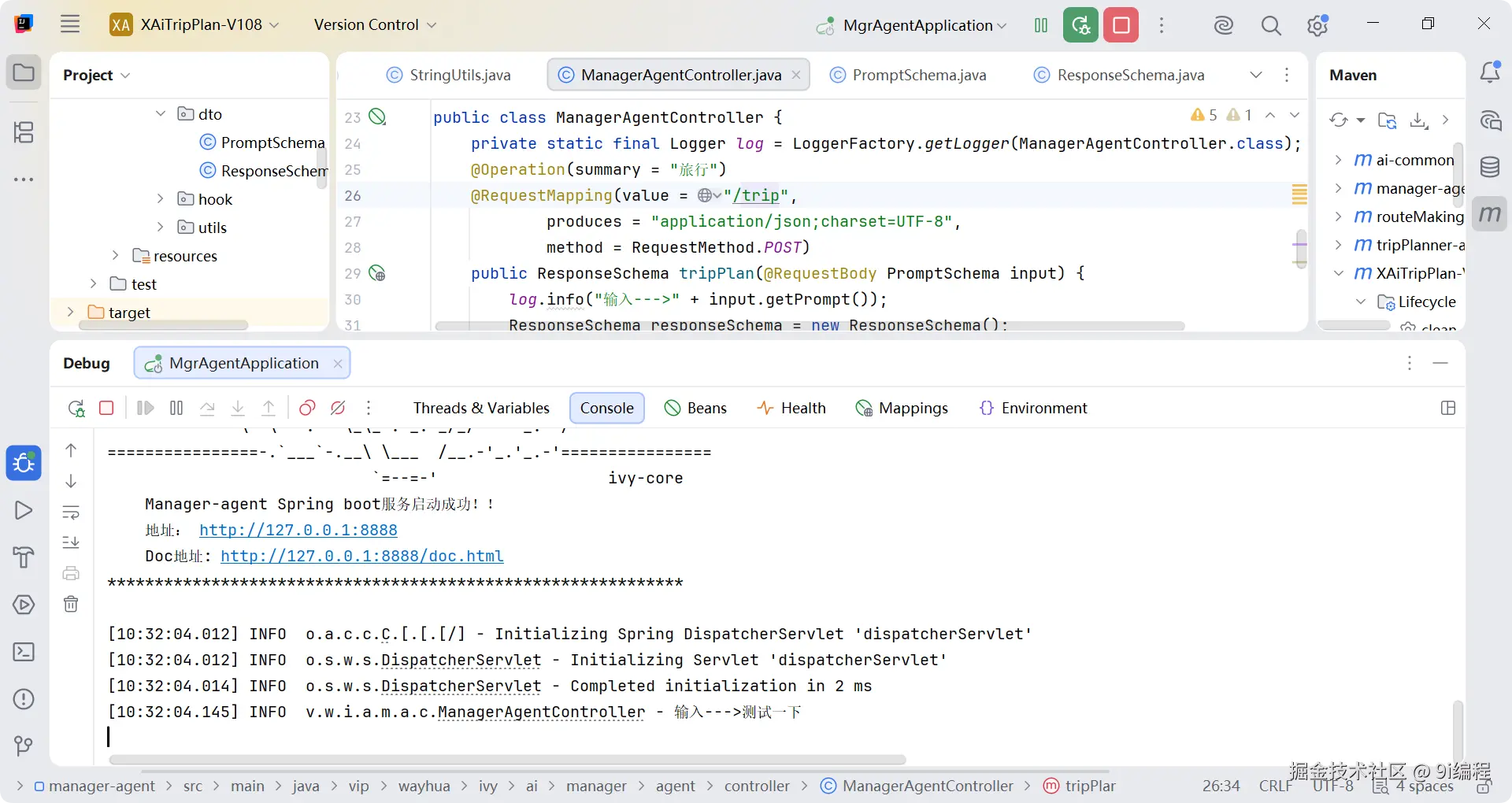
Task: Expand the target folder
Action: click(70, 312)
